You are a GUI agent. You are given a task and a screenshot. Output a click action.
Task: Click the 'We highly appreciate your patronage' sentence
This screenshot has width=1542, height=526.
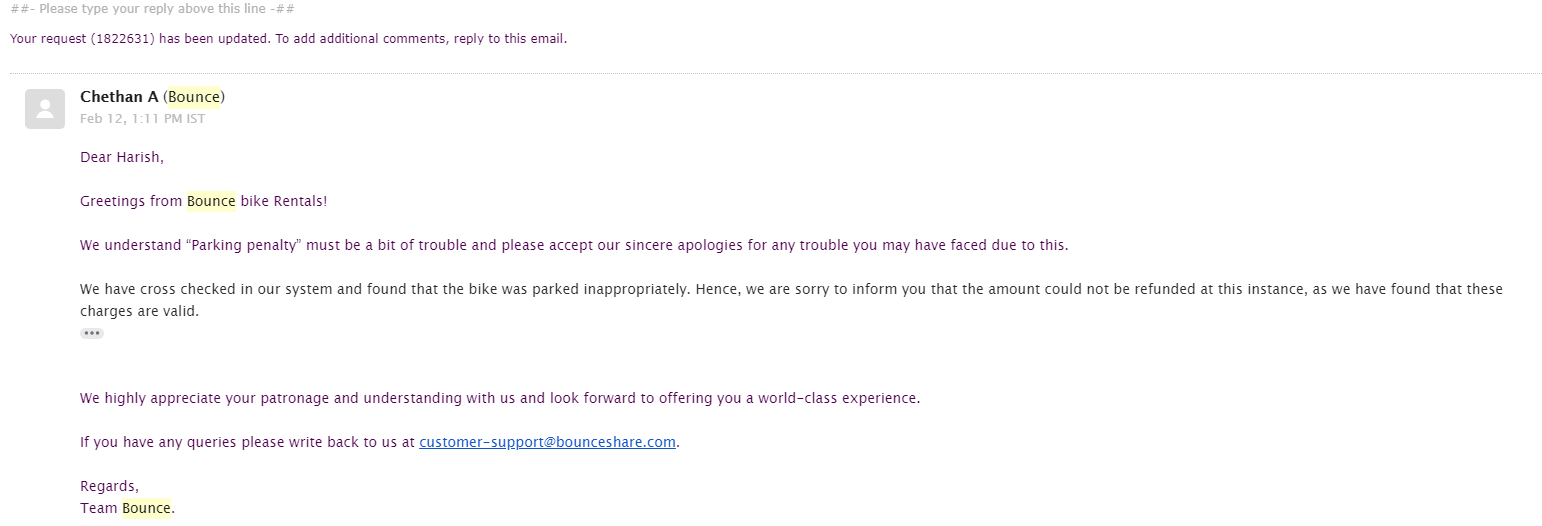(500, 398)
